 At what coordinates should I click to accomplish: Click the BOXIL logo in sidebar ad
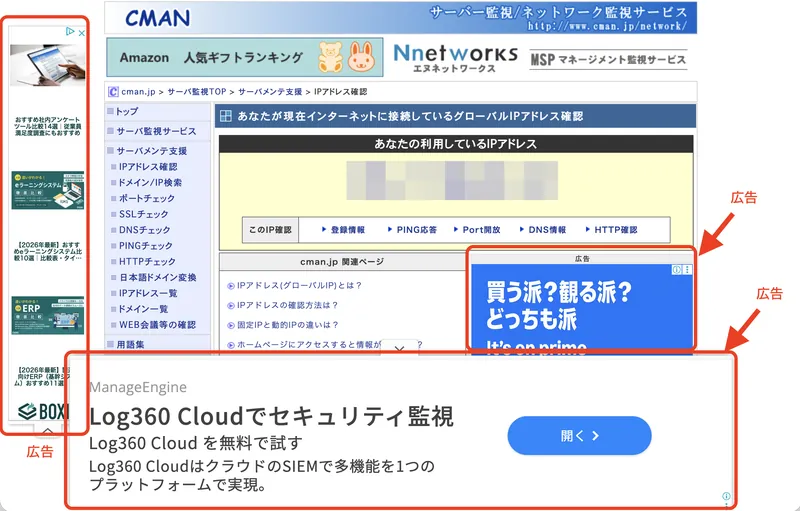click(x=43, y=411)
